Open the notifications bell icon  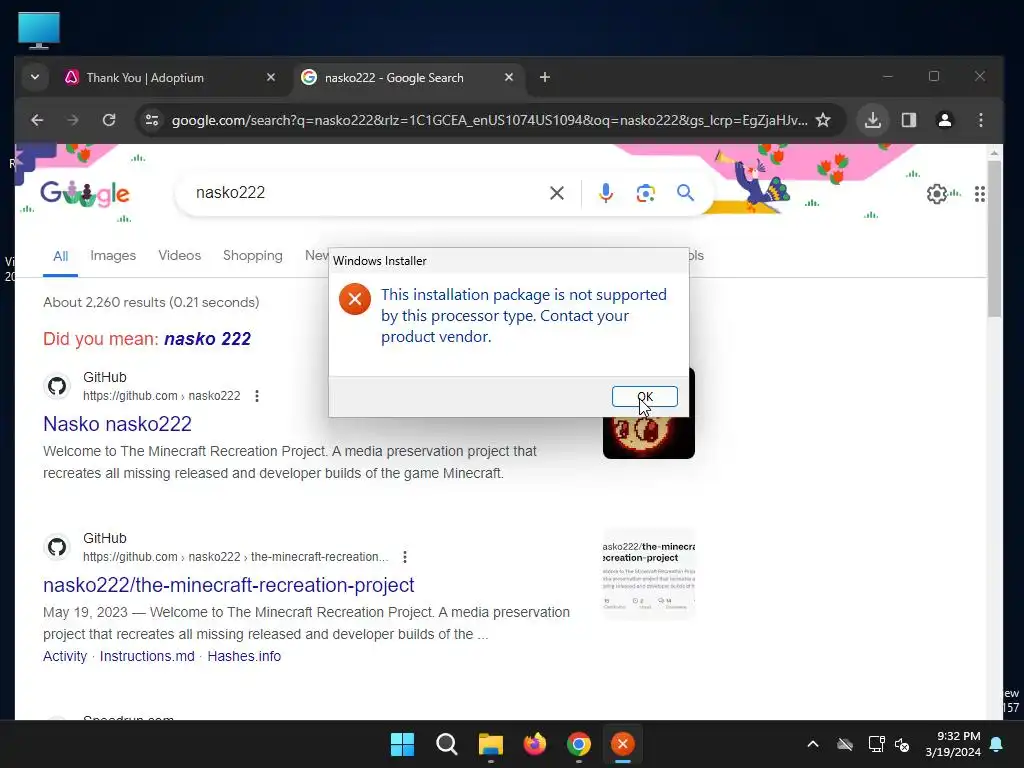pyautogui.click(x=997, y=744)
